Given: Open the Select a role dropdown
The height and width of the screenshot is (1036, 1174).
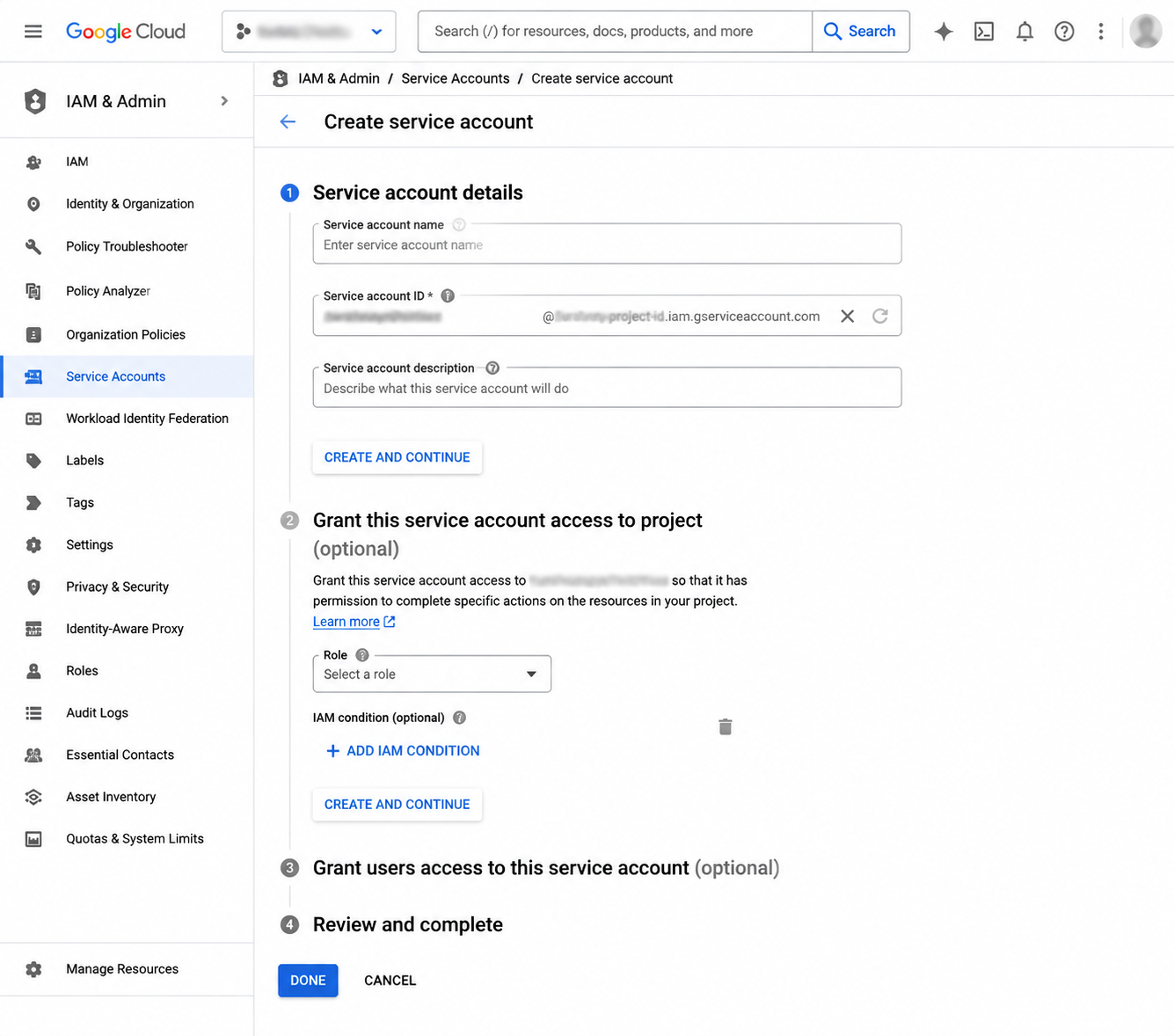Looking at the screenshot, I should (432, 675).
